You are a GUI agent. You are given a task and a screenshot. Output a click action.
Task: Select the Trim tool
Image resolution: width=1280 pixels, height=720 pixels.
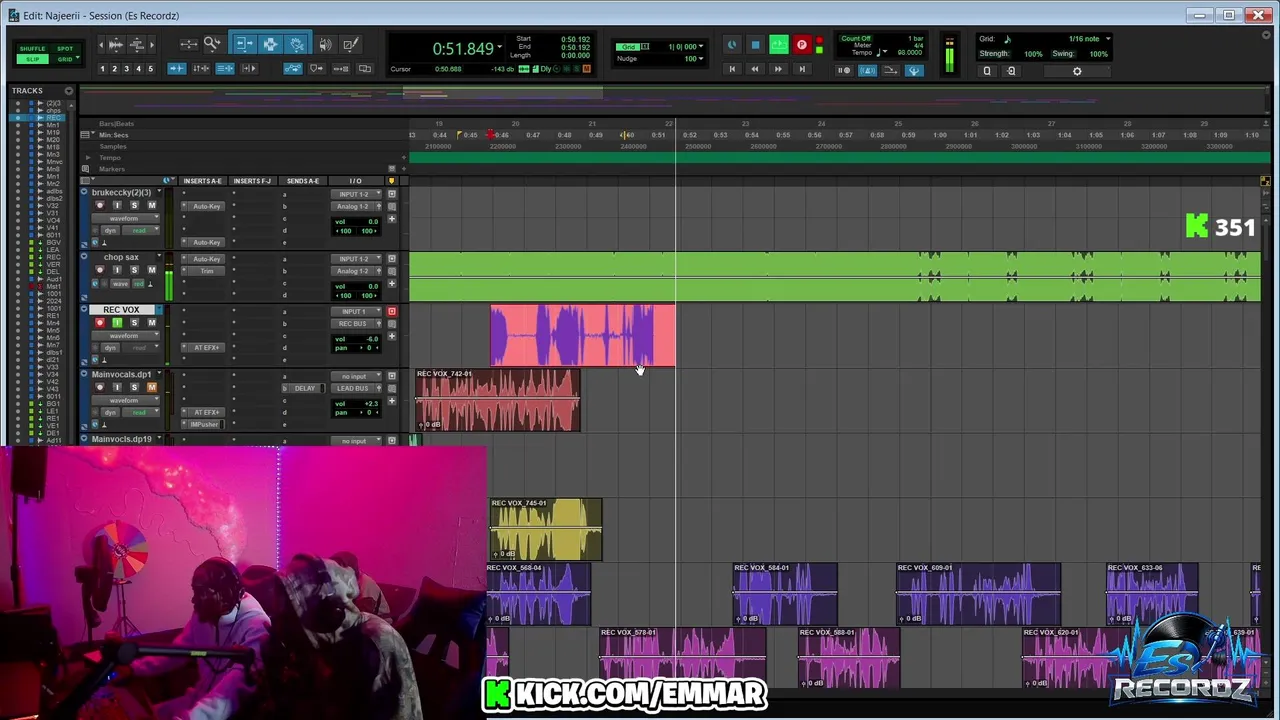pyautogui.click(x=245, y=44)
